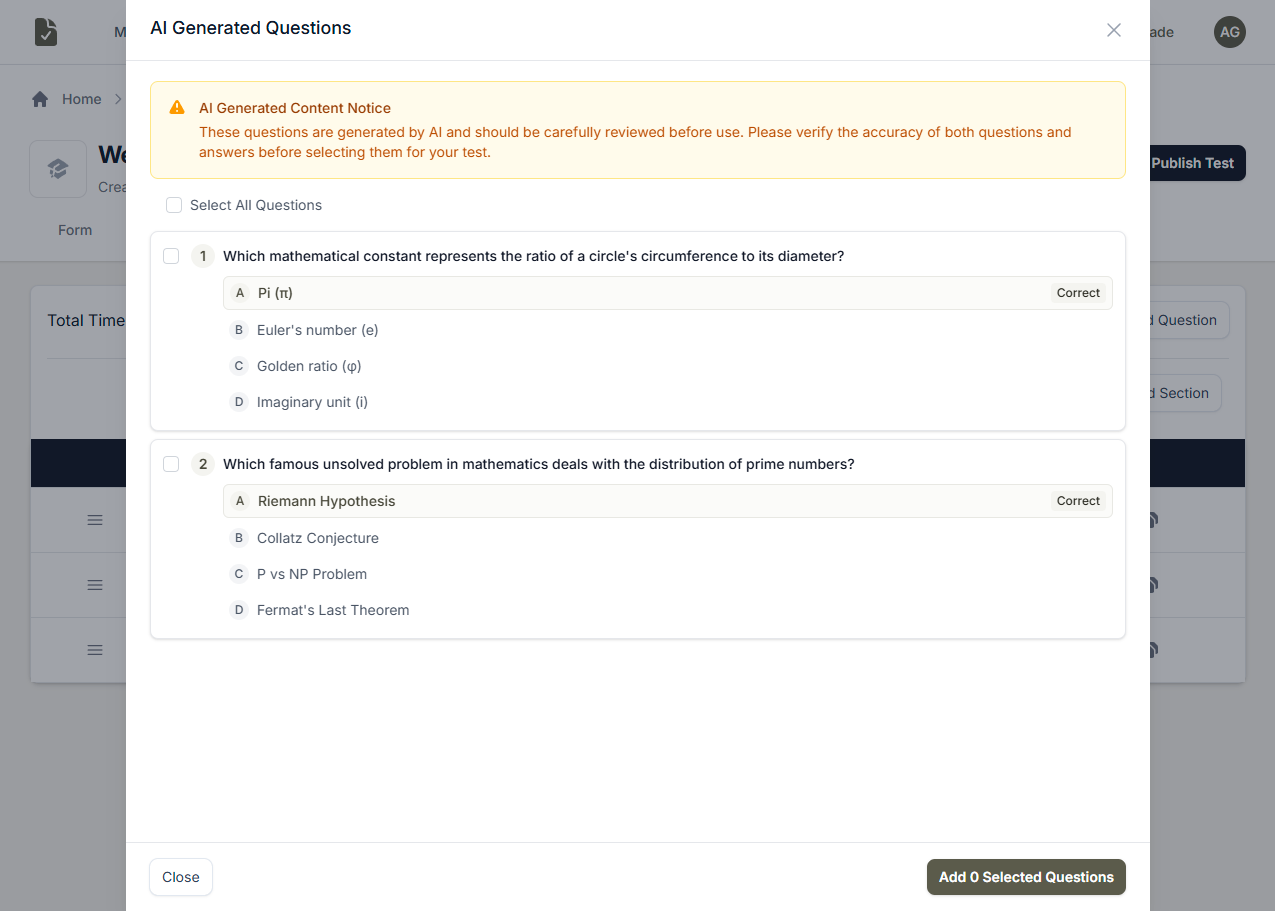Click the graduation cap test icon
Image resolution: width=1275 pixels, height=911 pixels.
[x=57, y=168]
